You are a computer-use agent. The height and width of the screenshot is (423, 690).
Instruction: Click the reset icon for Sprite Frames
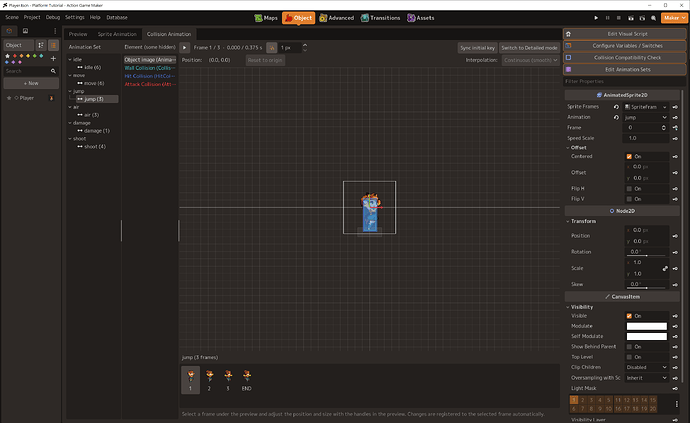(x=616, y=107)
